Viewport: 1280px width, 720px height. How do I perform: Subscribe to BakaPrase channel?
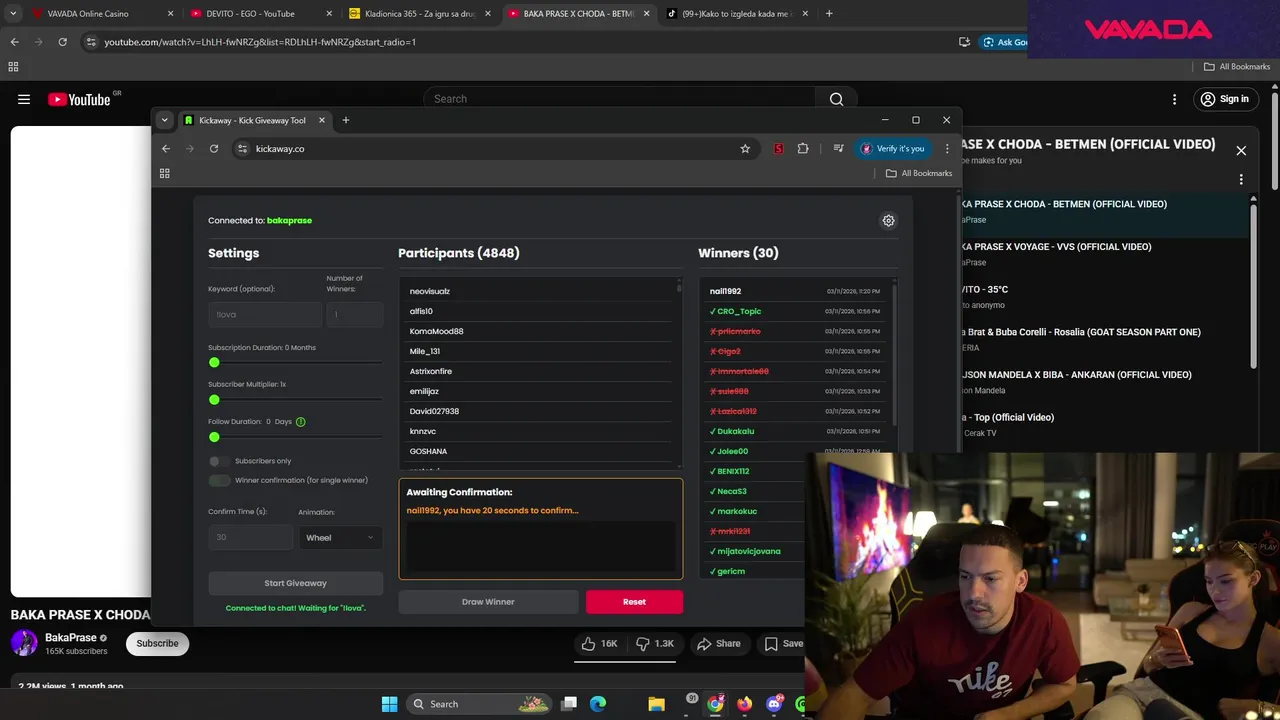coord(157,643)
